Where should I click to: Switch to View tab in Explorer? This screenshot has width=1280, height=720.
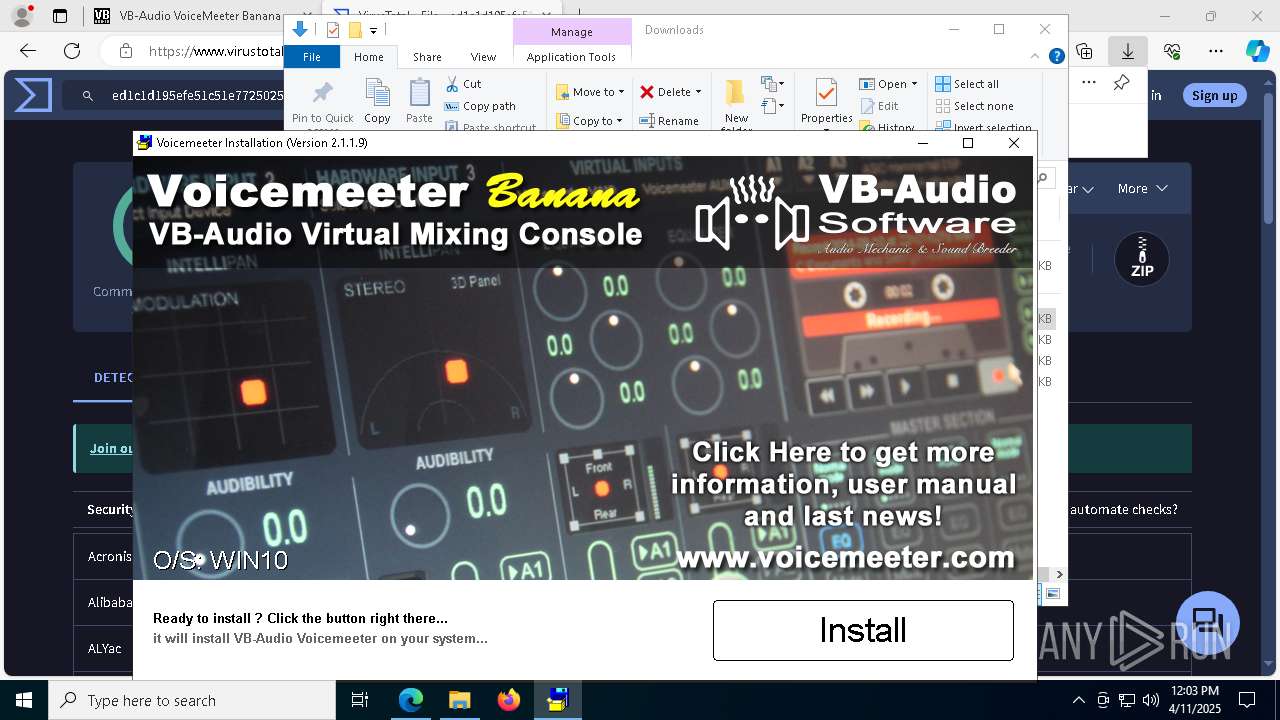click(483, 57)
